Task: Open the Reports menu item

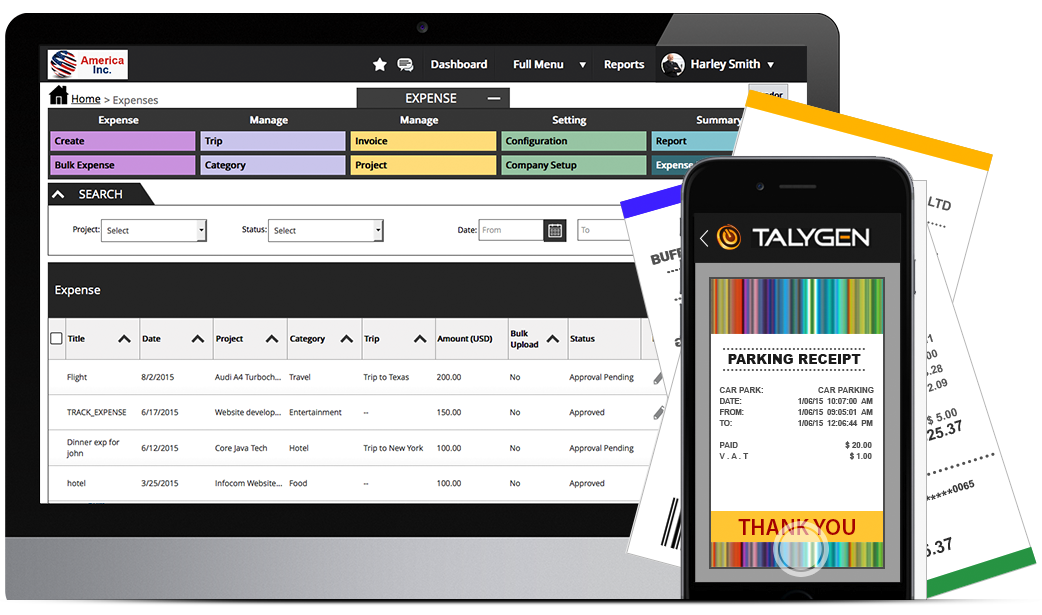Action: point(624,64)
